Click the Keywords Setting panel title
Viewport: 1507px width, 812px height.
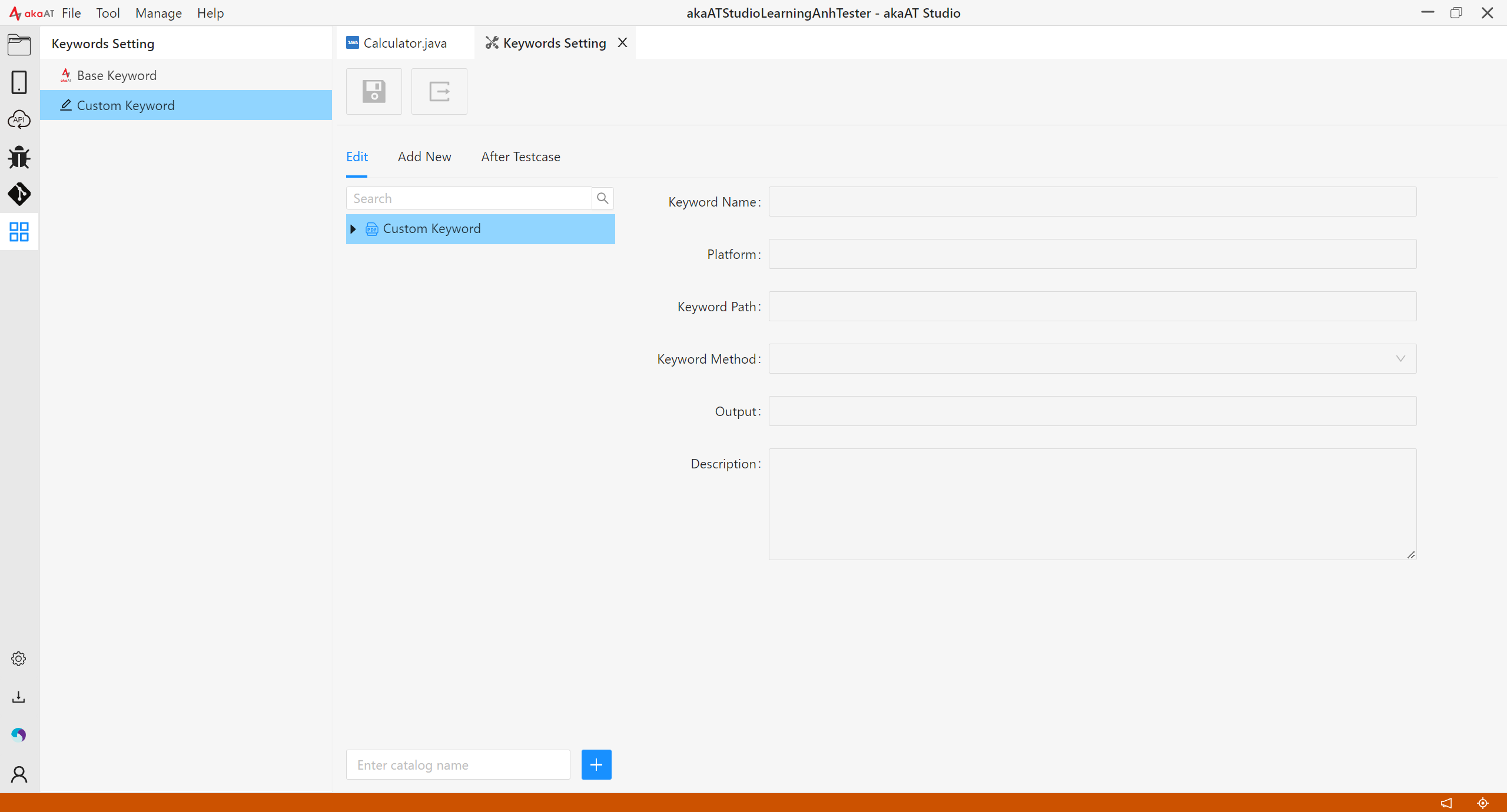(103, 44)
